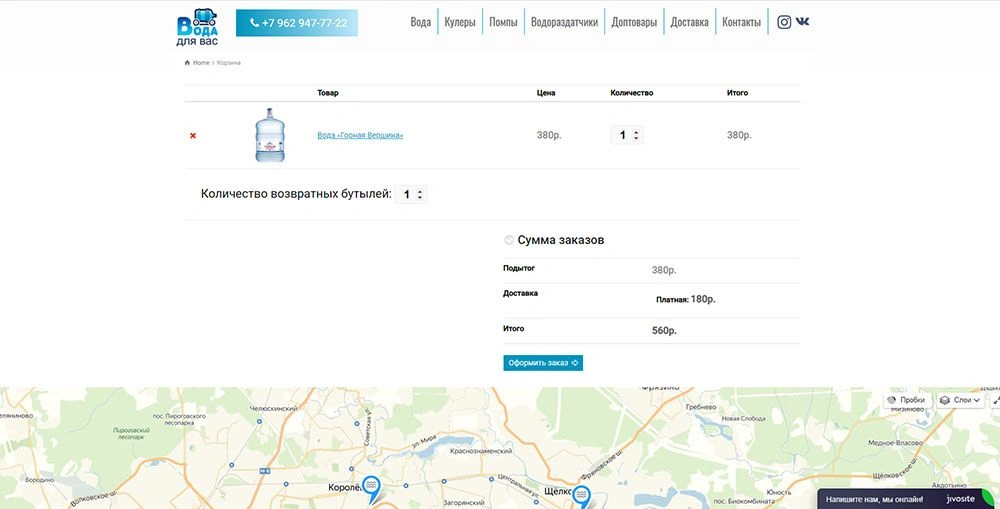Open the Instagram social icon
Viewport: 1000px width, 509px height.
pos(784,22)
